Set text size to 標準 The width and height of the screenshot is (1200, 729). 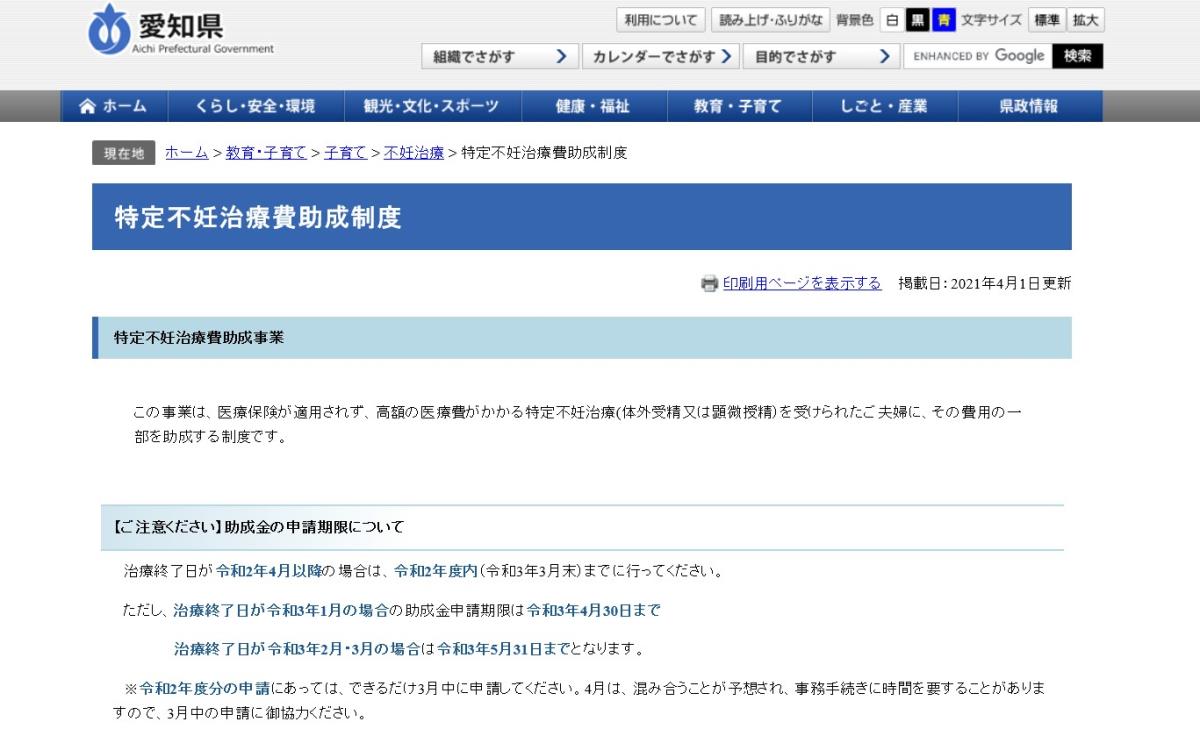(x=1046, y=20)
